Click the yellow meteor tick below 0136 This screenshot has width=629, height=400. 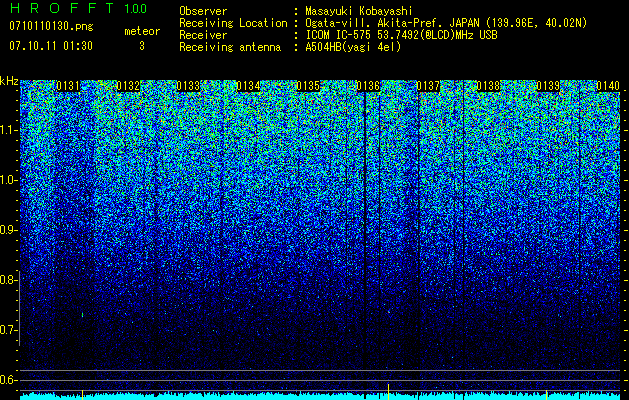click(388, 390)
